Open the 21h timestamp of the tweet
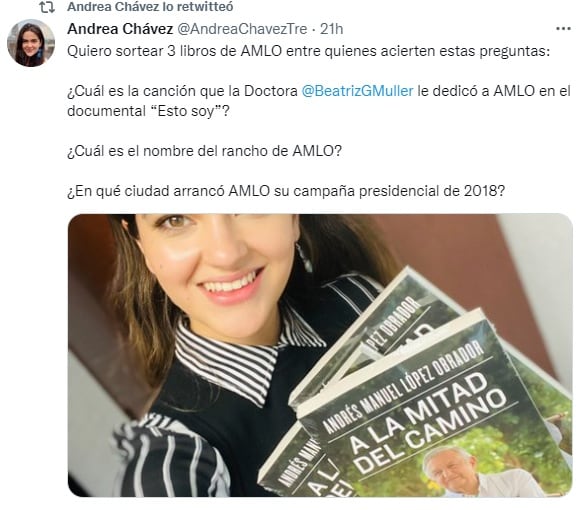The height and width of the screenshot is (510, 588). click(332, 29)
